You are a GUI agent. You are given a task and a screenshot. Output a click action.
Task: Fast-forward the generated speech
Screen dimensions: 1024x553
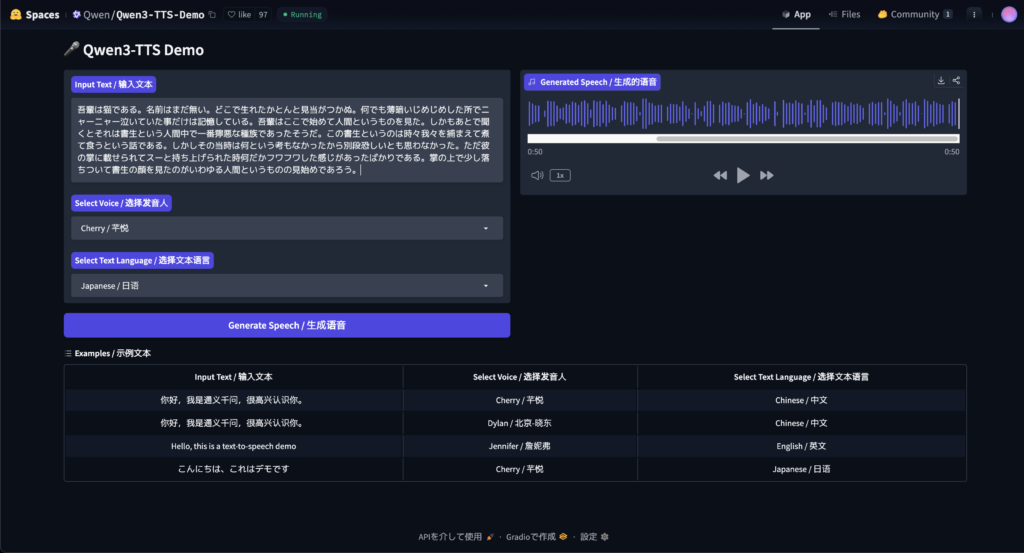[767, 175]
